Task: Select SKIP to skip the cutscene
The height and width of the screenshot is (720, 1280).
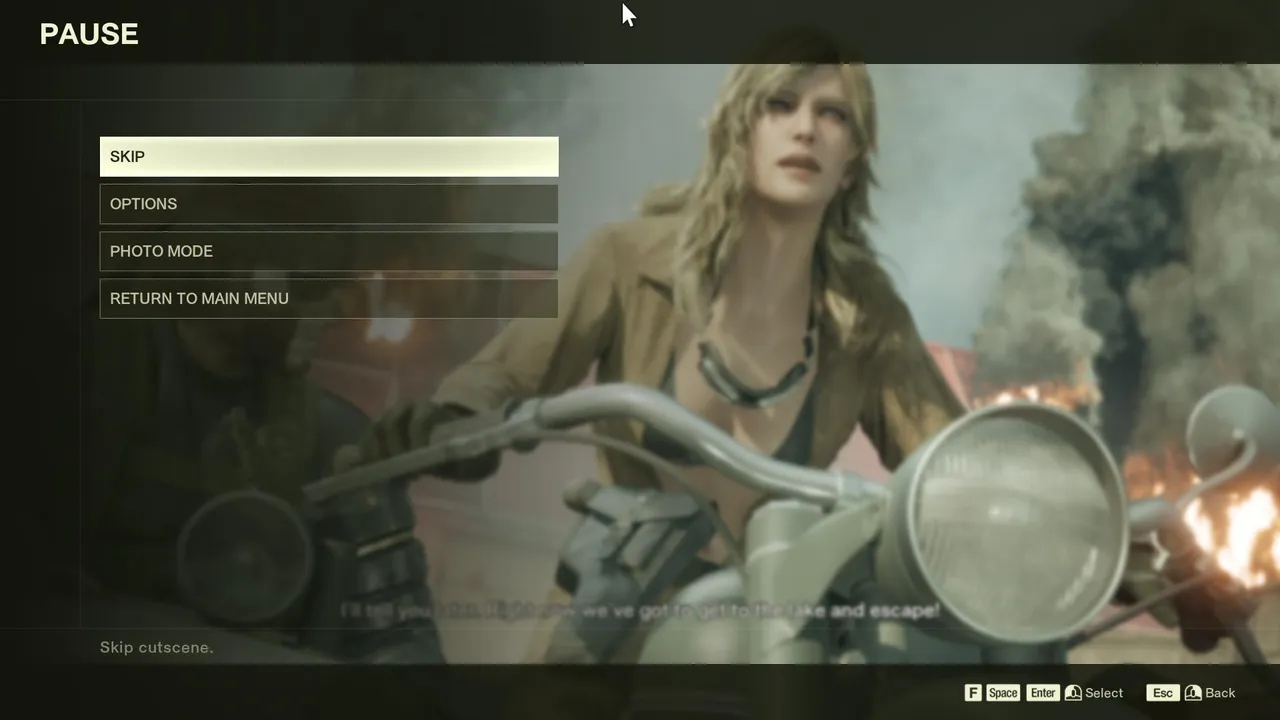Action: click(x=329, y=157)
